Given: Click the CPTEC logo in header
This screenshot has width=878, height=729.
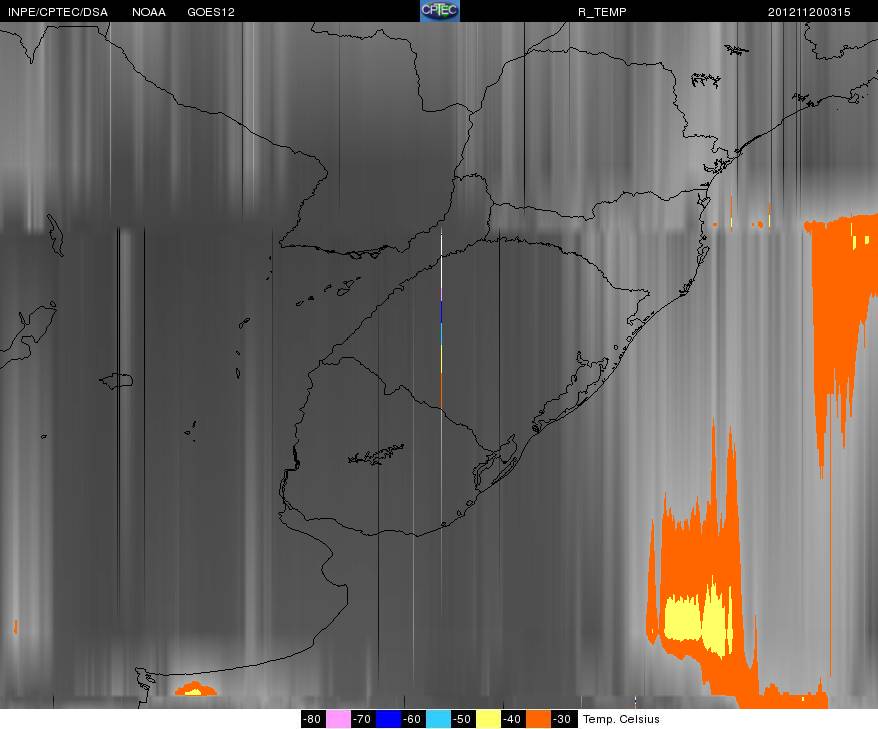Looking at the screenshot, I should [x=440, y=11].
